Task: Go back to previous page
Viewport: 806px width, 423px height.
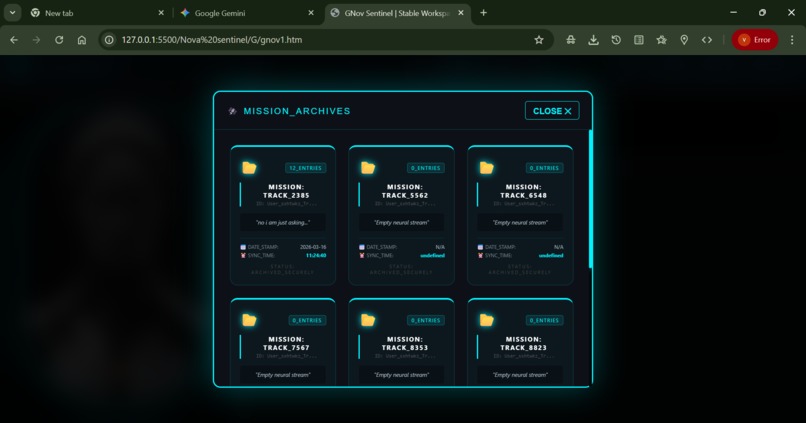Action: pos(14,40)
